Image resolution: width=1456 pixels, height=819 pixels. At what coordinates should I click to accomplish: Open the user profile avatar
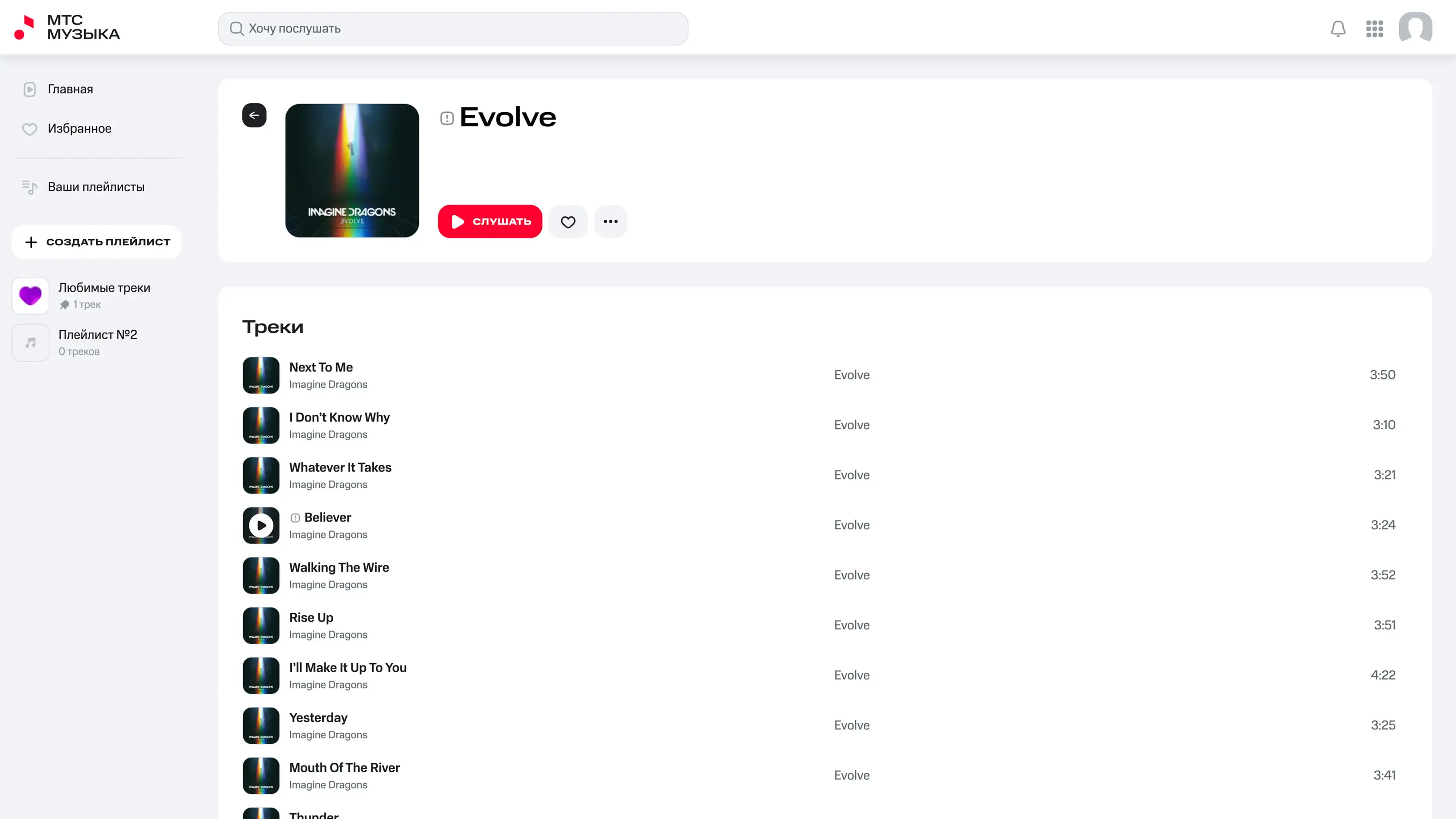[x=1415, y=28]
